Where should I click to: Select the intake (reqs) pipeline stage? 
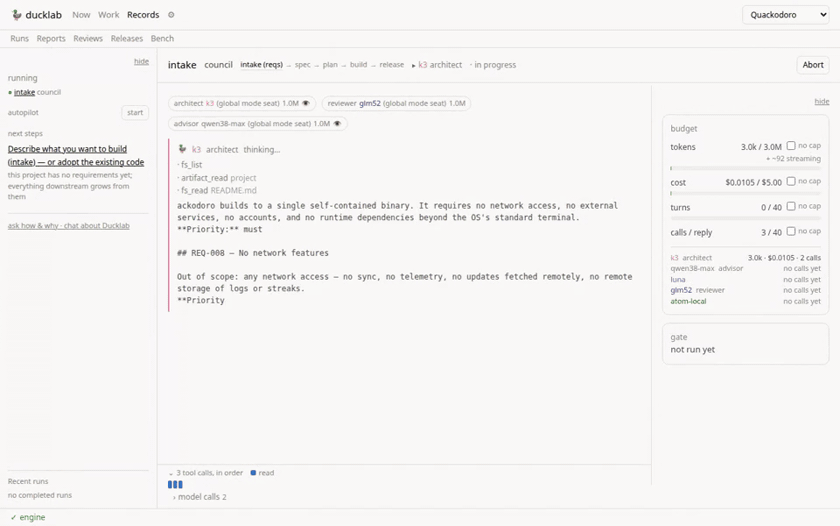(261, 65)
